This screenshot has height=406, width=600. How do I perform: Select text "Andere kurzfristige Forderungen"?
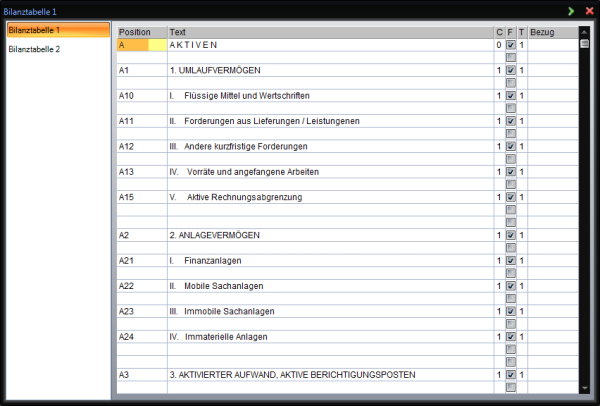(x=246, y=147)
